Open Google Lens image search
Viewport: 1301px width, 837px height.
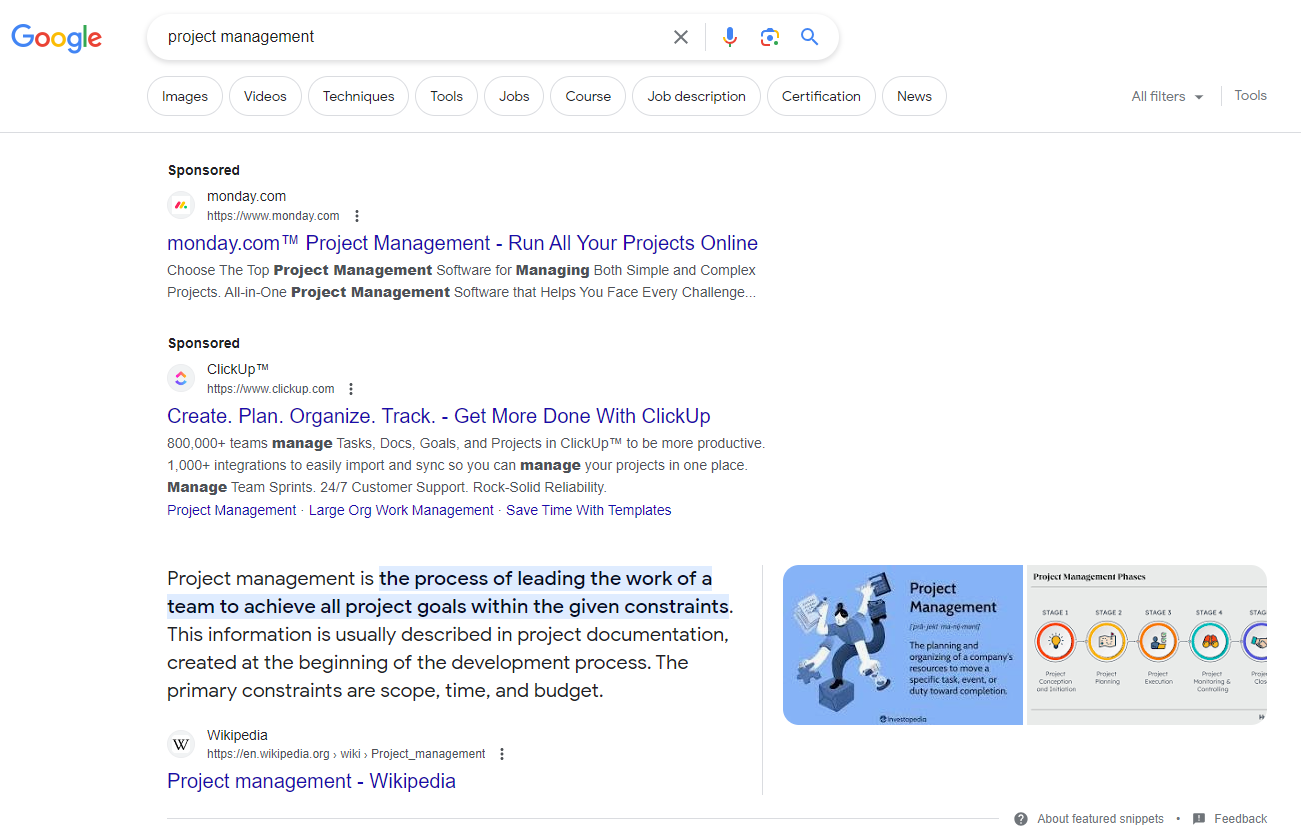tap(769, 36)
